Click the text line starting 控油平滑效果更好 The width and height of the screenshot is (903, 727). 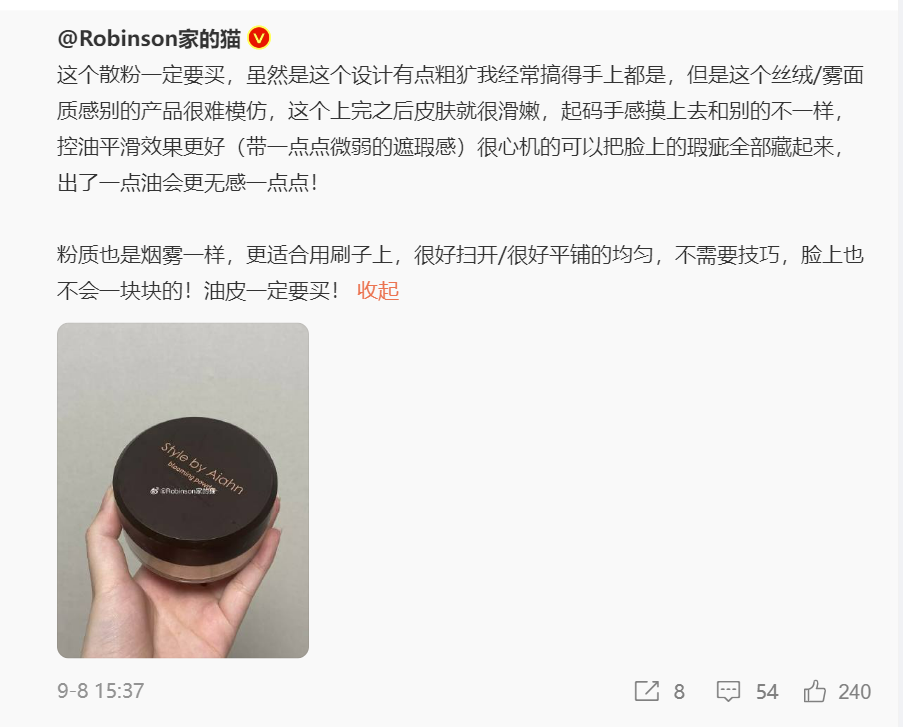coord(452,147)
